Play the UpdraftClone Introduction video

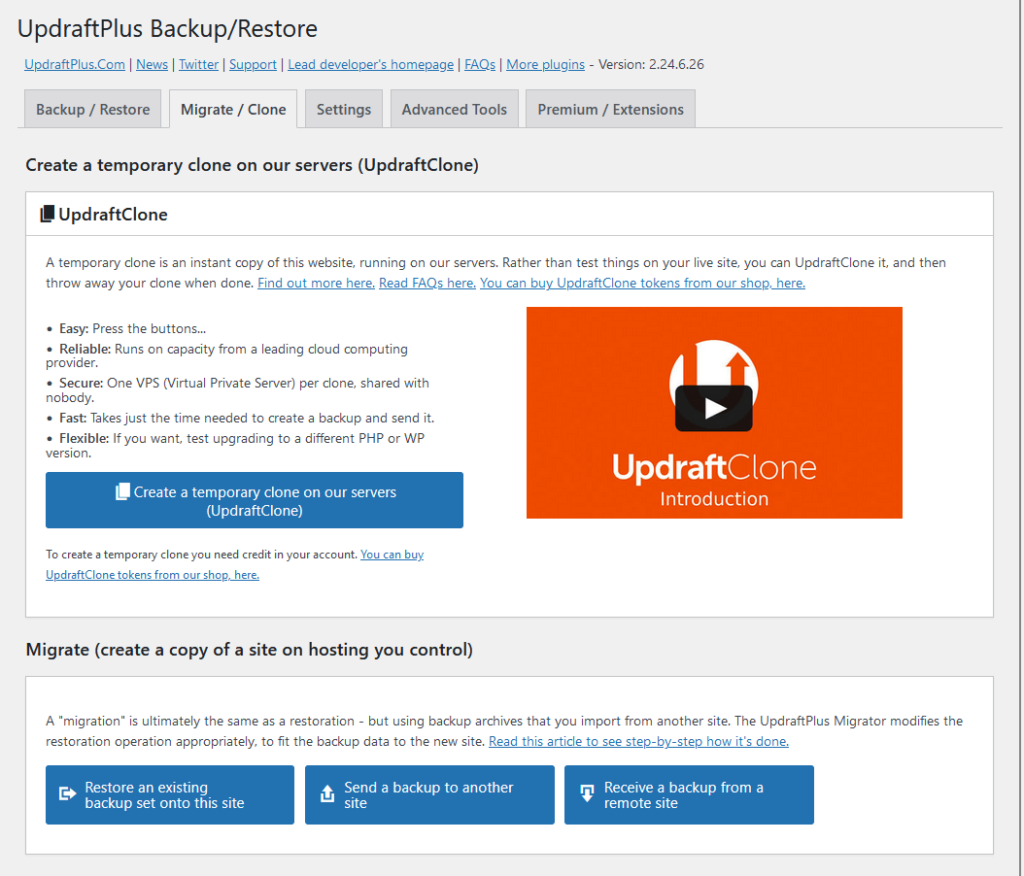click(x=713, y=408)
